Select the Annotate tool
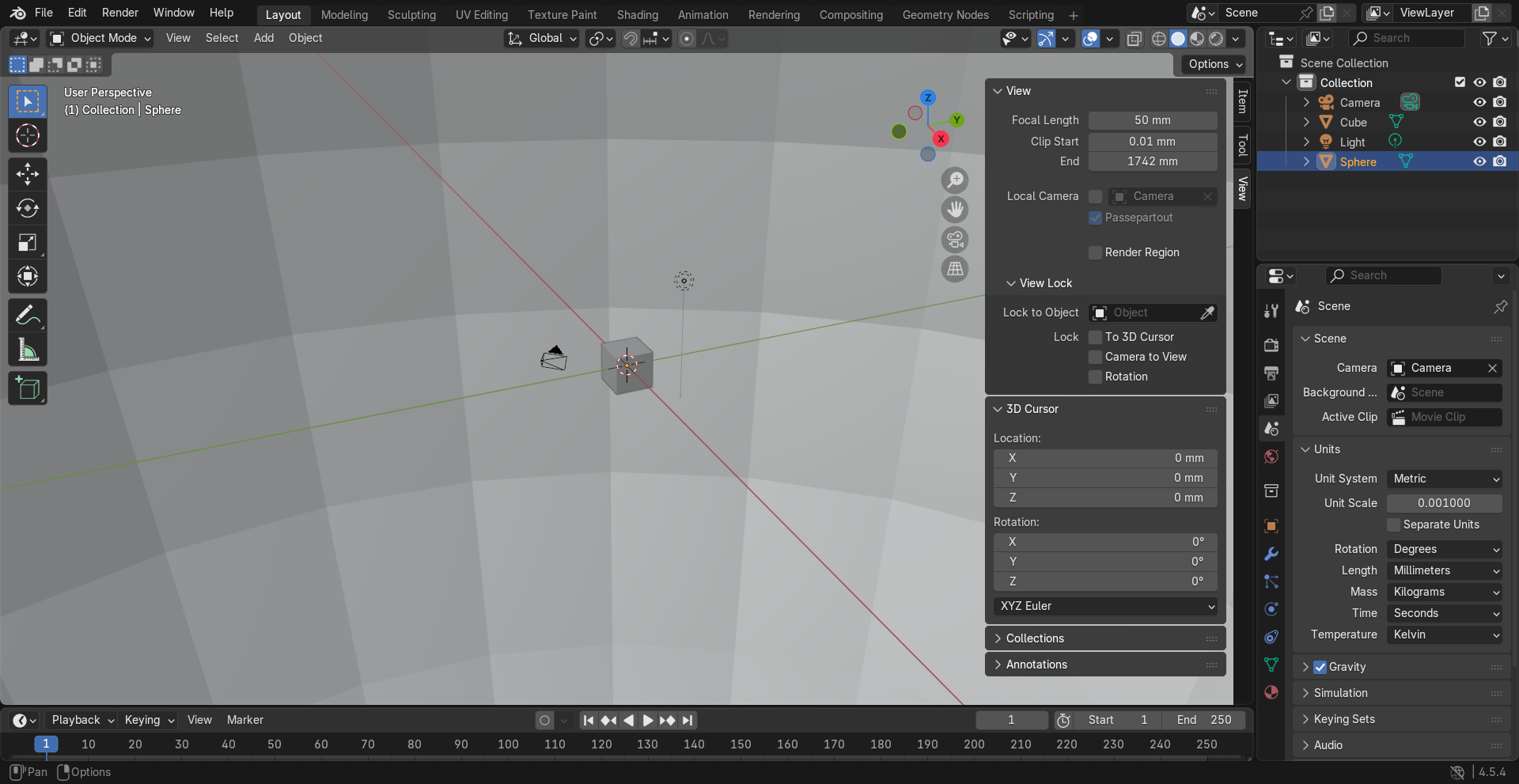This screenshot has width=1519, height=784. point(28,316)
